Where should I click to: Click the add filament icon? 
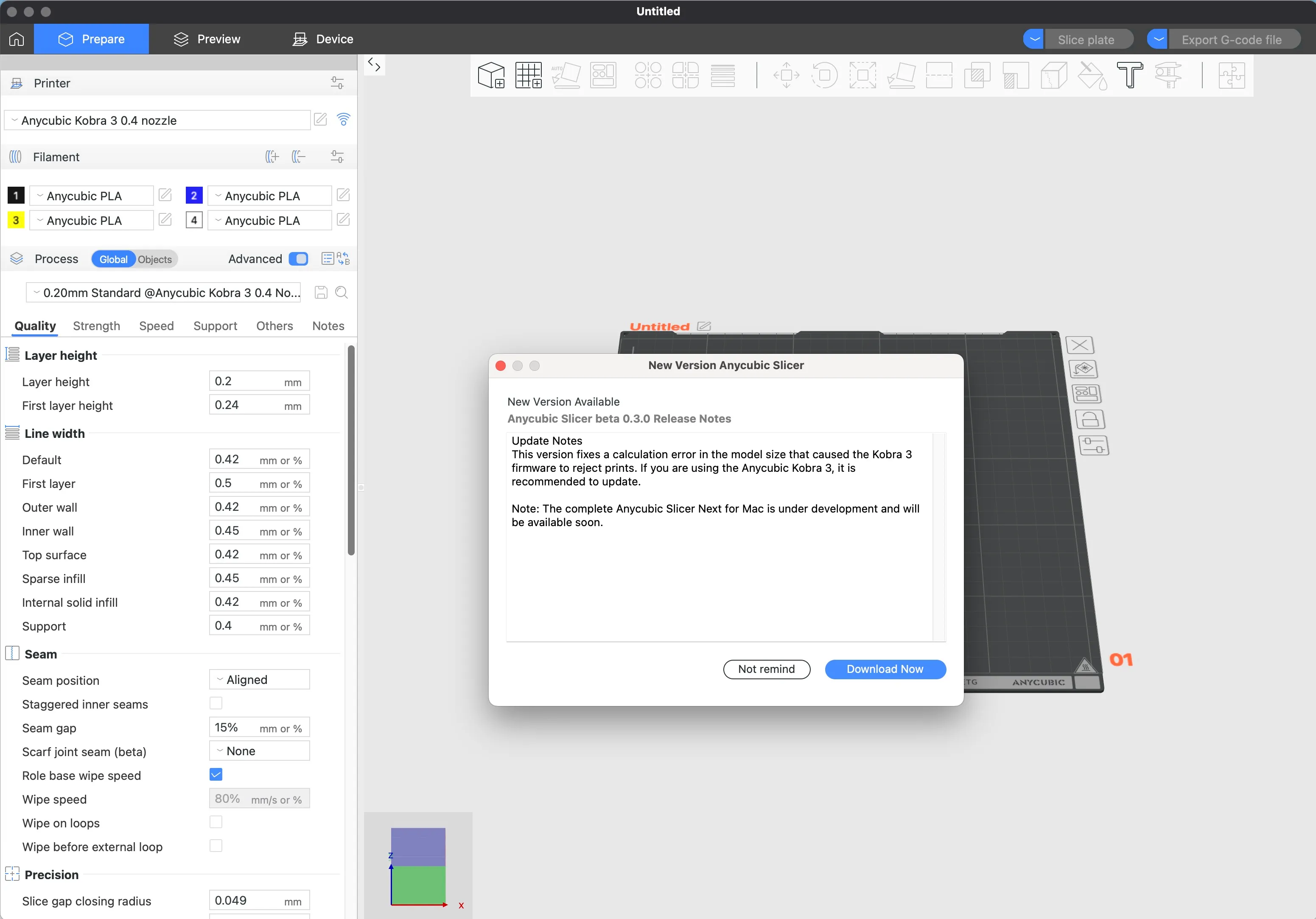(x=272, y=157)
